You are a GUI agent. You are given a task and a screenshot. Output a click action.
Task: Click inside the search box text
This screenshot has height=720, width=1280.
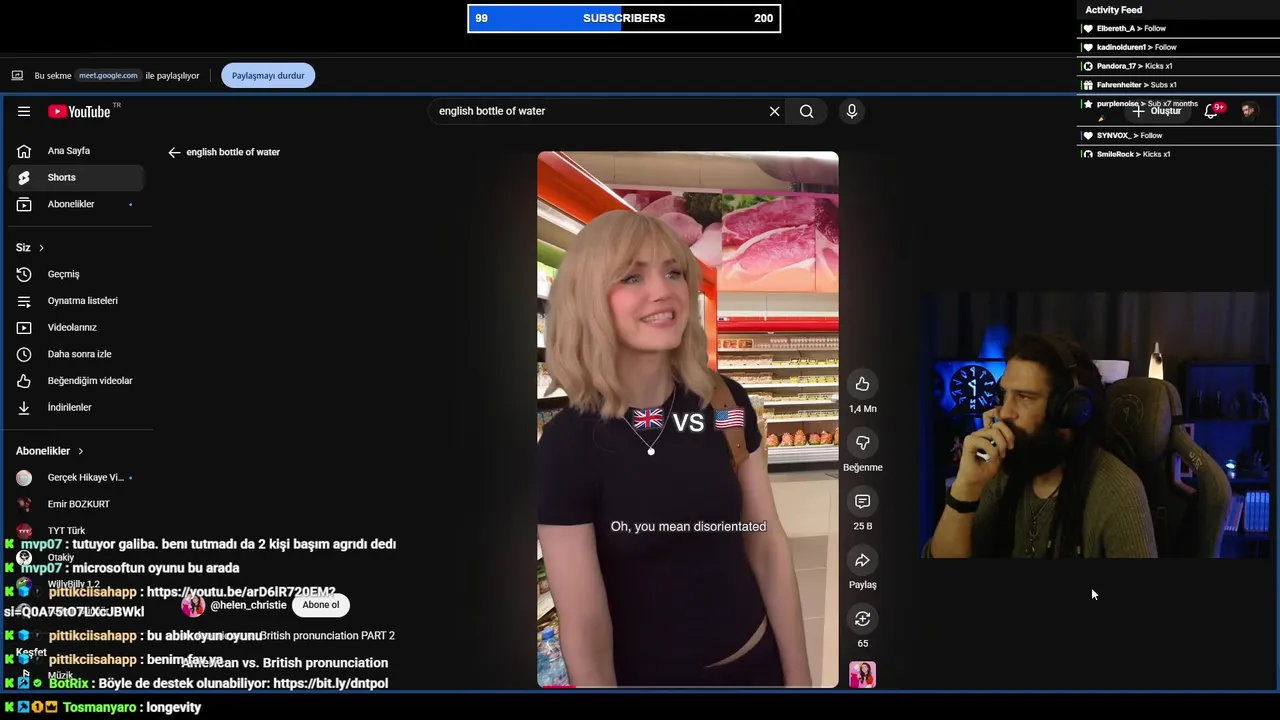click(x=492, y=111)
